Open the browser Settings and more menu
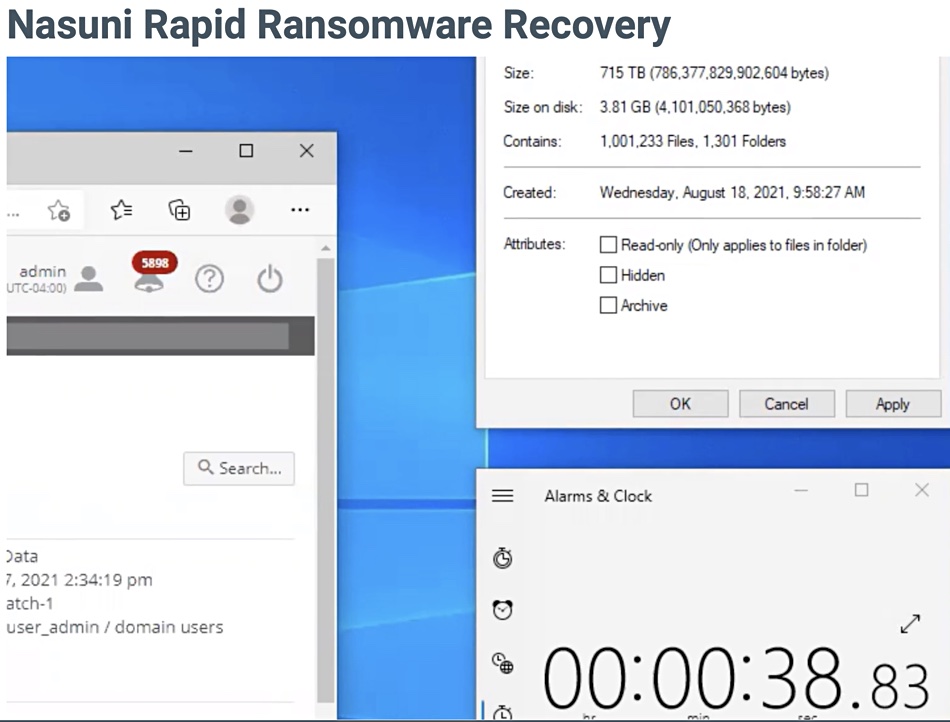The width and height of the screenshot is (950, 722). pos(300,210)
